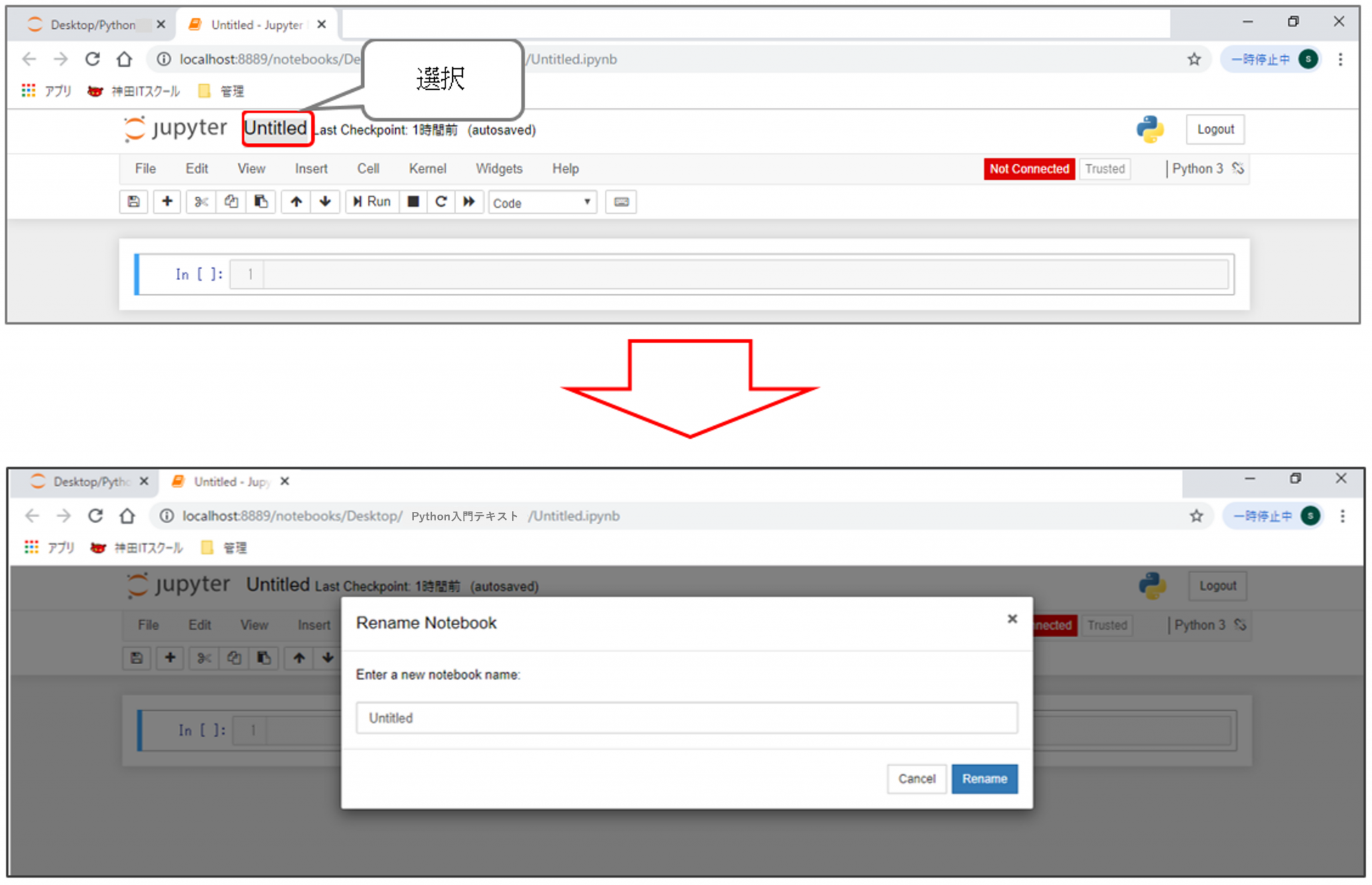The height and width of the screenshot is (885, 1372).
Task: Interrupt kernel with the stop square icon
Action: point(413,202)
